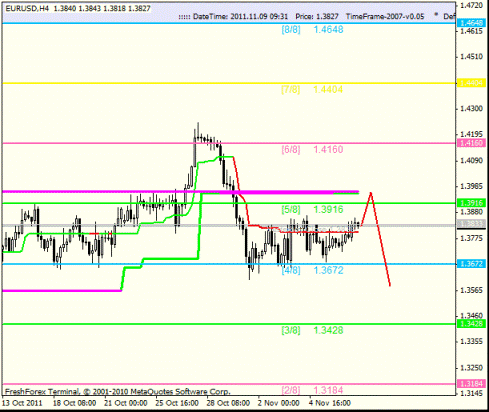
Task: Select the pink 1.4160 axis label
Action: tap(470, 143)
